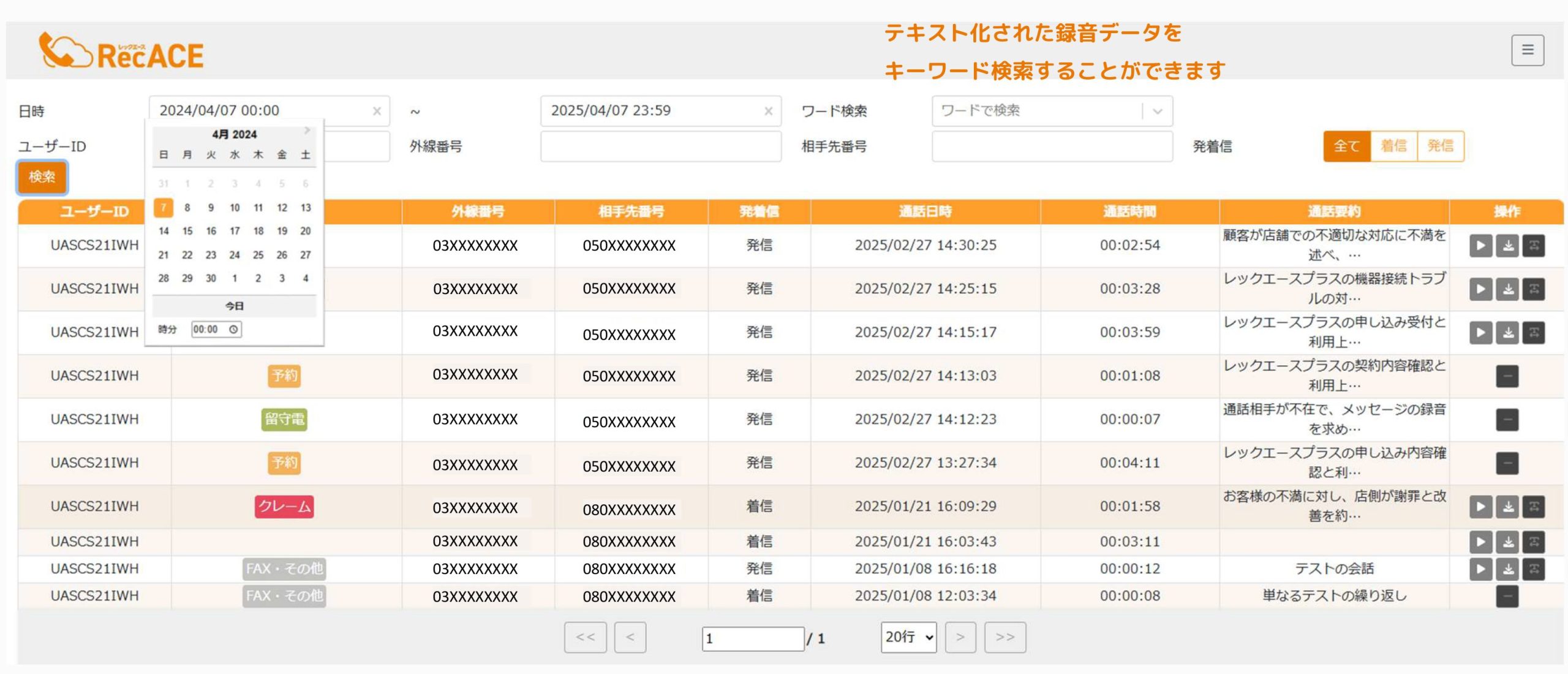Advance calendar to next month with the chevron
The image size is (1568, 674).
pyautogui.click(x=307, y=131)
